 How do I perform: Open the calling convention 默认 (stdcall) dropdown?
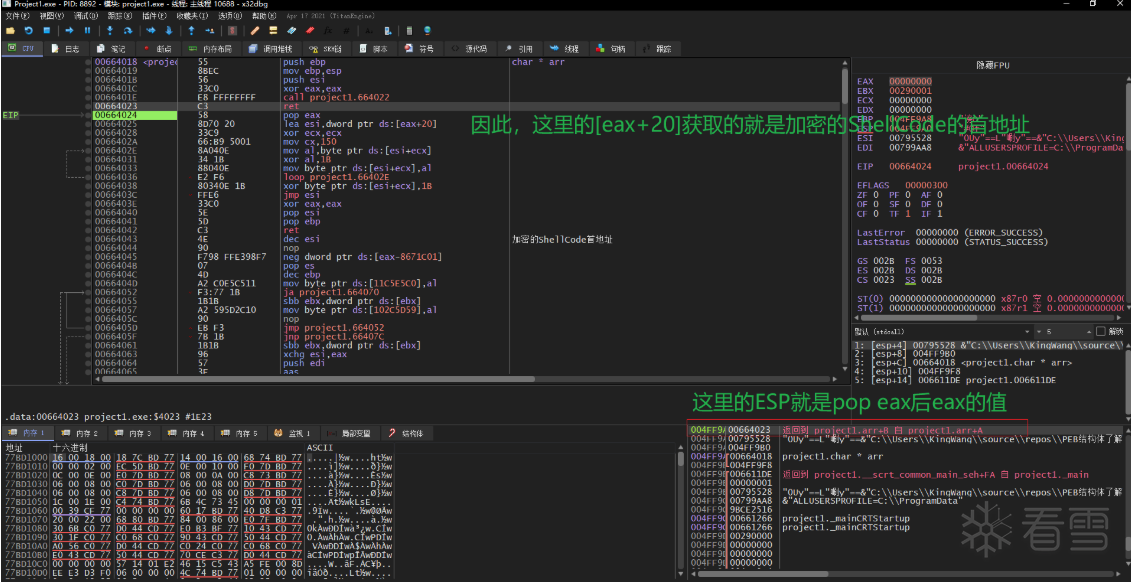(935, 331)
